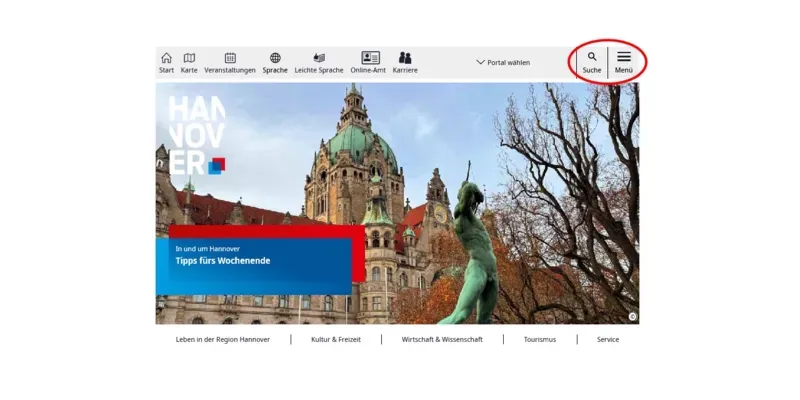Click the Hannover logo
Screen dimensions: 800x400
197,135
